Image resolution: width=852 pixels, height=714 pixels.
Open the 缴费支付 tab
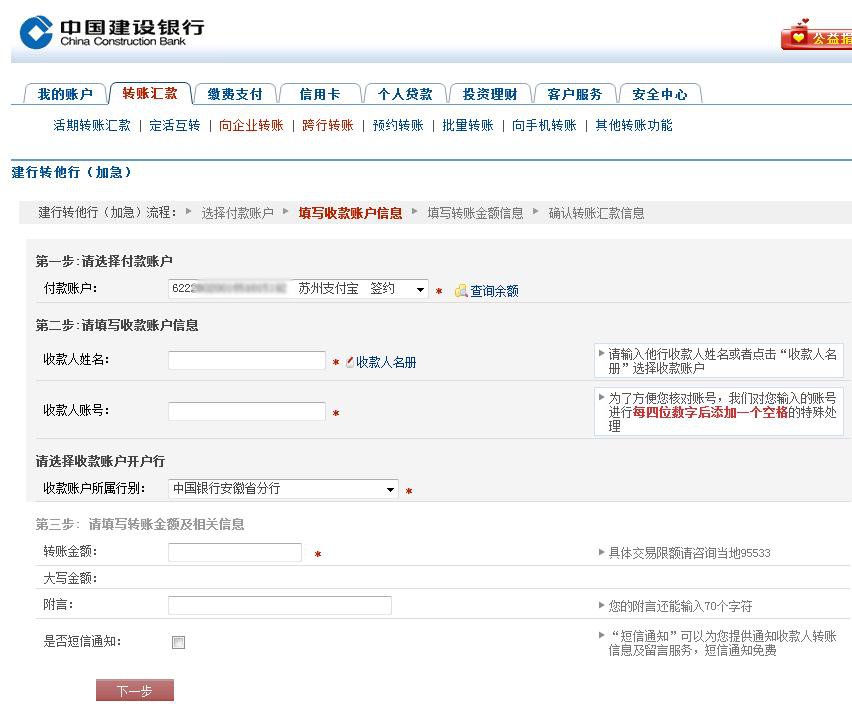[x=235, y=94]
